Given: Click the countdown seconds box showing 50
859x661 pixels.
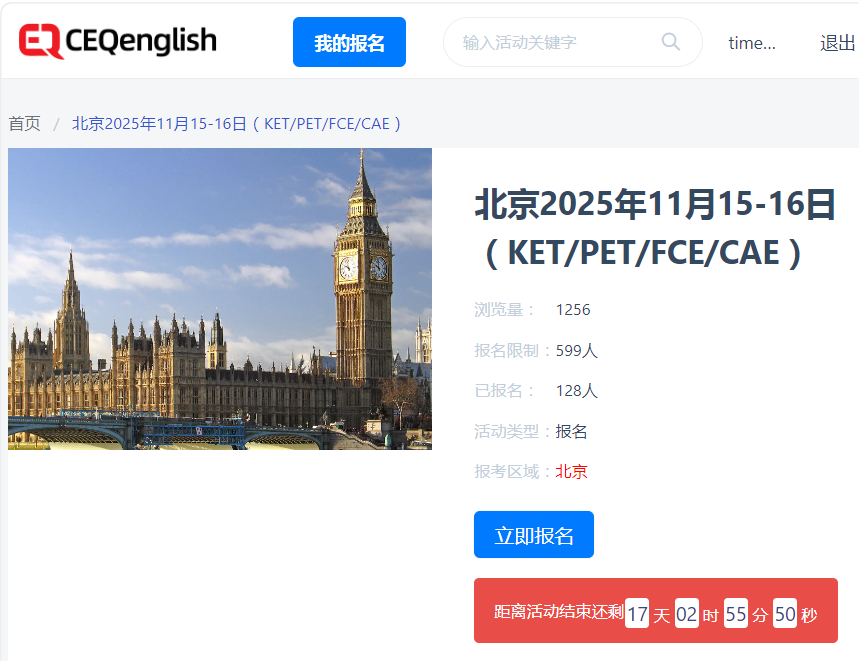Looking at the screenshot, I should 785,614.
